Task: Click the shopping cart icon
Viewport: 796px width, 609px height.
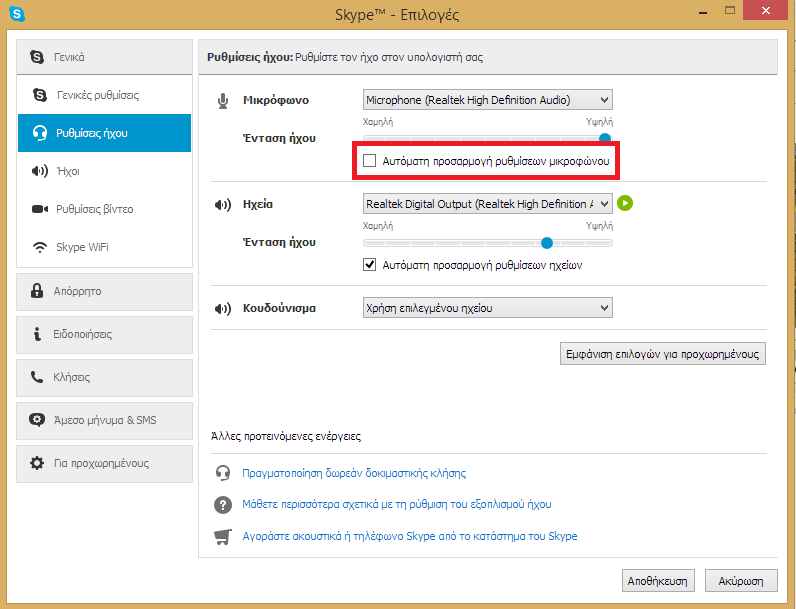Action: [223, 536]
